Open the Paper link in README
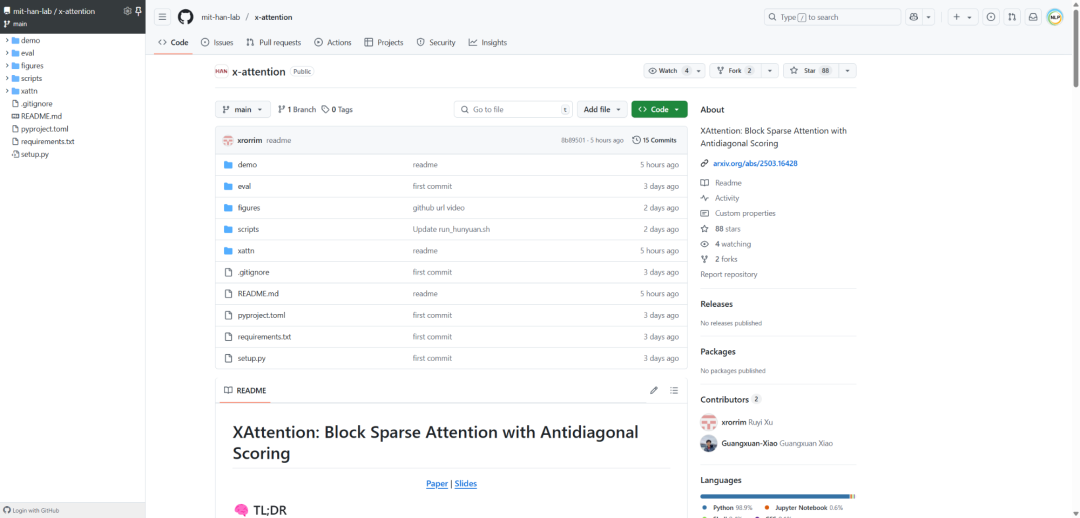The width and height of the screenshot is (1080, 518). pos(437,484)
